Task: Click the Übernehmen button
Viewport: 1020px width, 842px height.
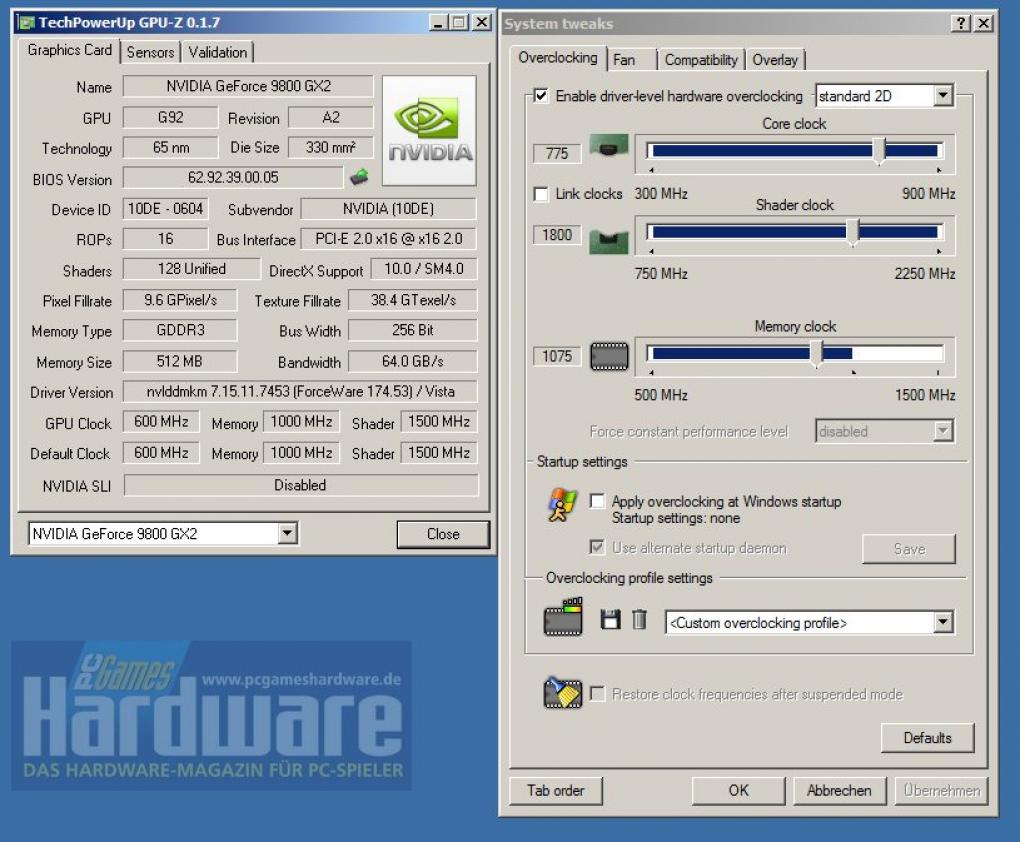Action: (x=941, y=791)
